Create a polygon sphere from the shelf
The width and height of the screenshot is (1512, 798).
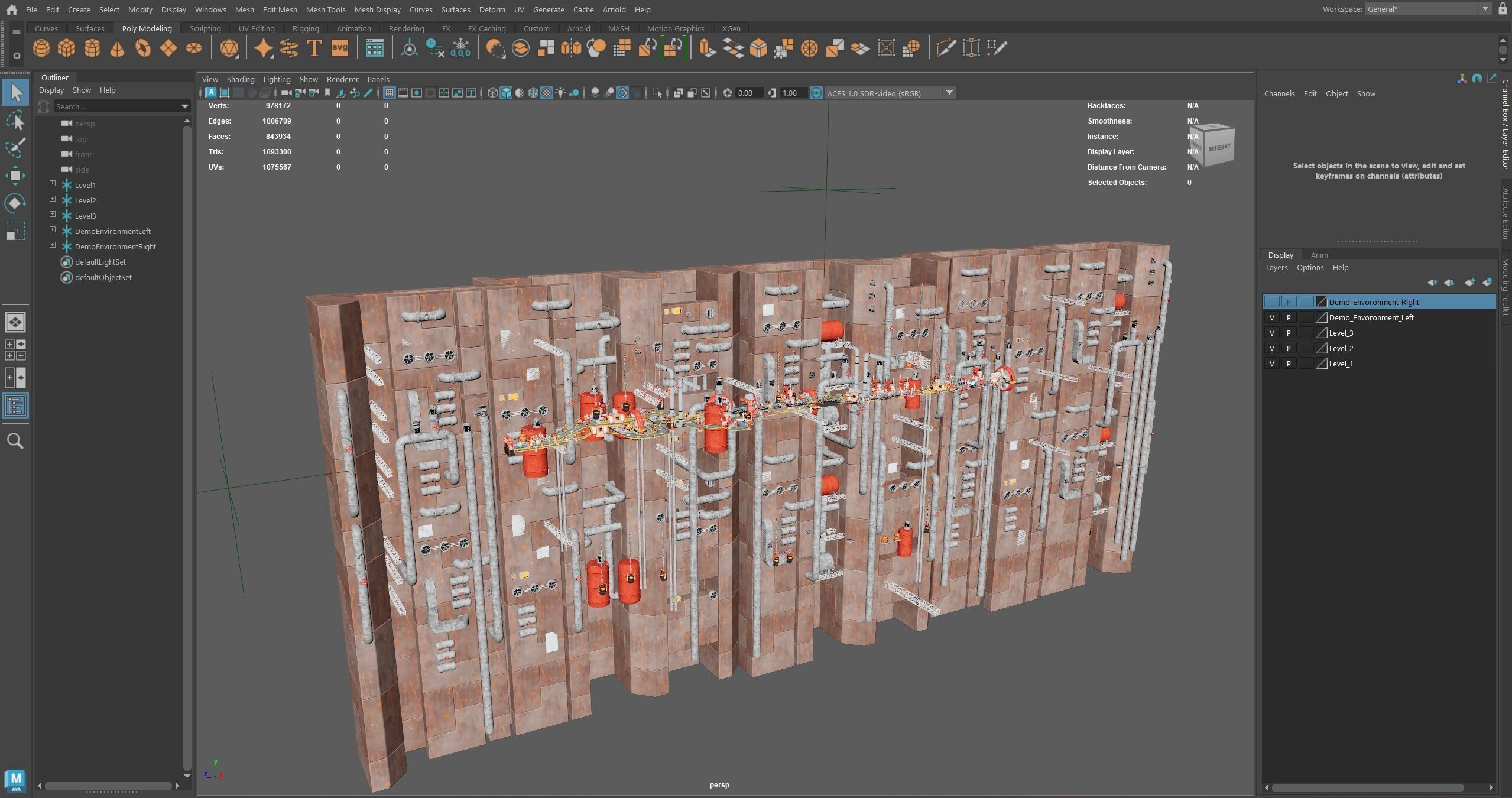(x=41, y=48)
